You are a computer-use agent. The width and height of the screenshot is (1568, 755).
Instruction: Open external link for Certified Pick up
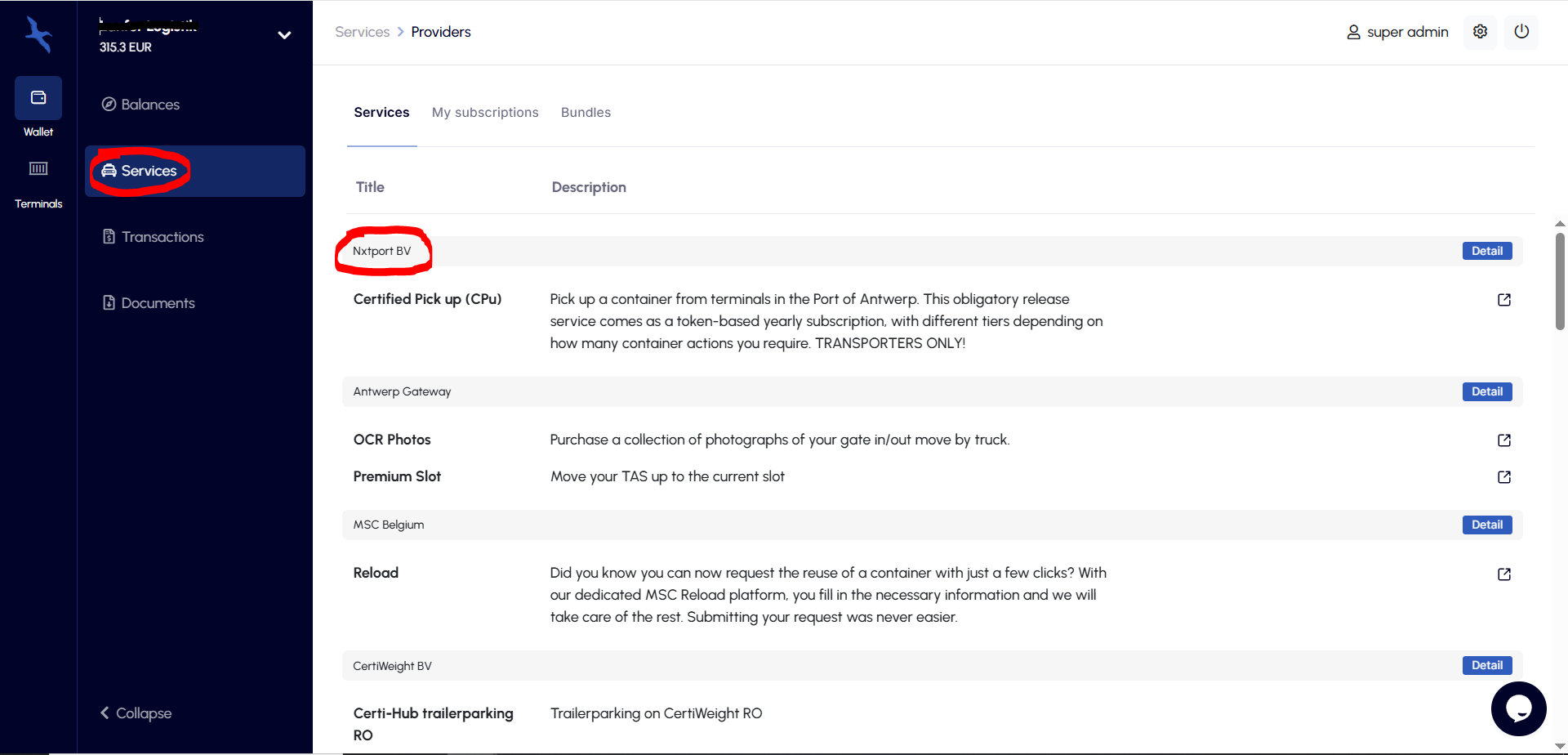[1504, 300]
